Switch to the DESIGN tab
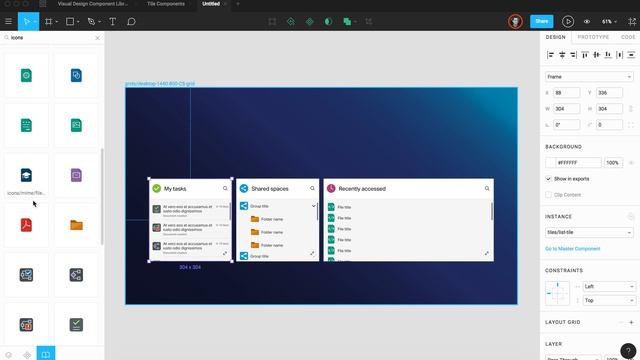The image size is (640, 360). pos(556,37)
